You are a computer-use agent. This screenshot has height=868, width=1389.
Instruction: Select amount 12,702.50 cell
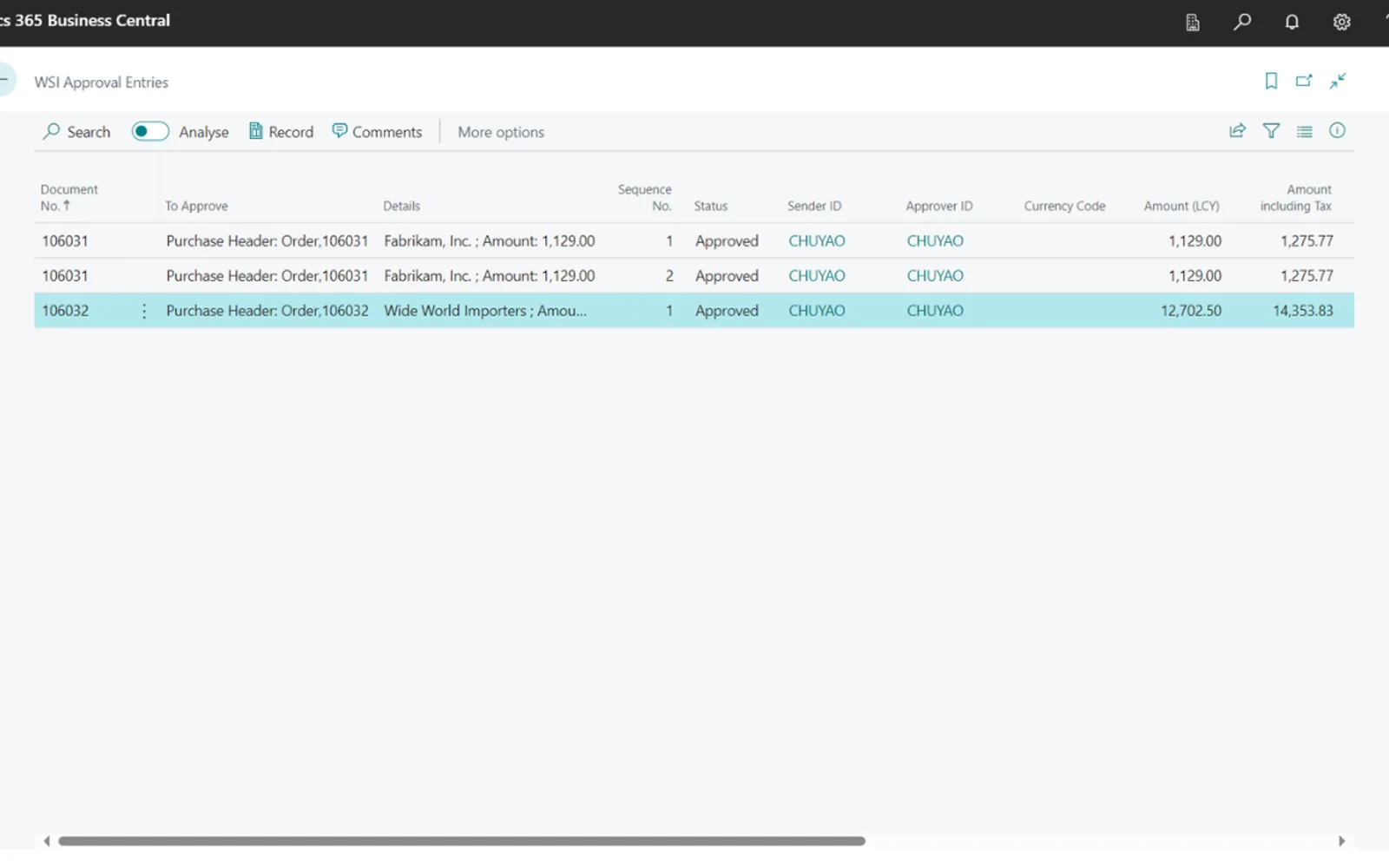pyautogui.click(x=1191, y=311)
